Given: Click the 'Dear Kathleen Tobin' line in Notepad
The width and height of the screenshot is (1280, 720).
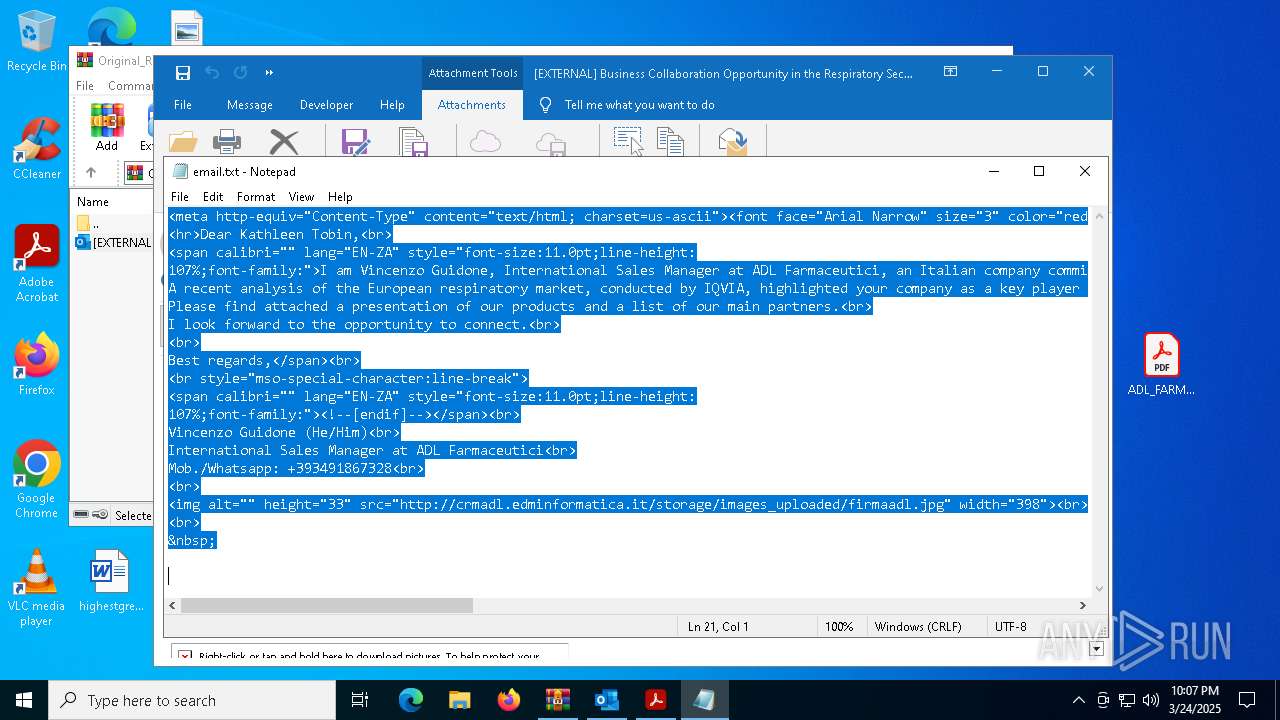Looking at the screenshot, I should (281, 234).
